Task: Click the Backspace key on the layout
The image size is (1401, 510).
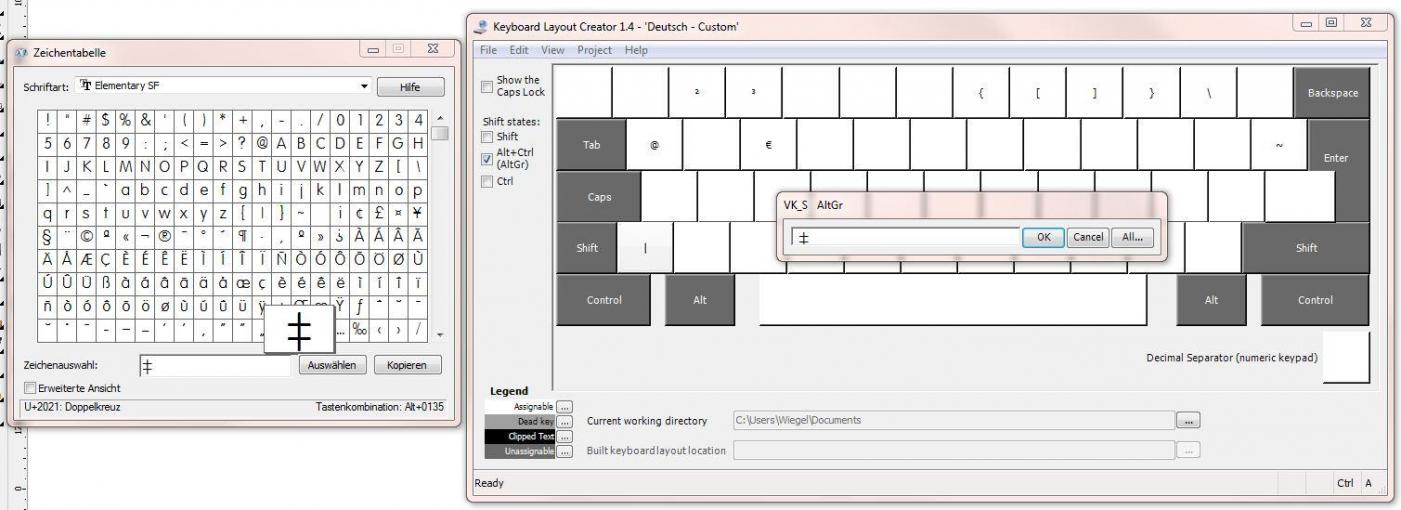Action: click(1332, 92)
